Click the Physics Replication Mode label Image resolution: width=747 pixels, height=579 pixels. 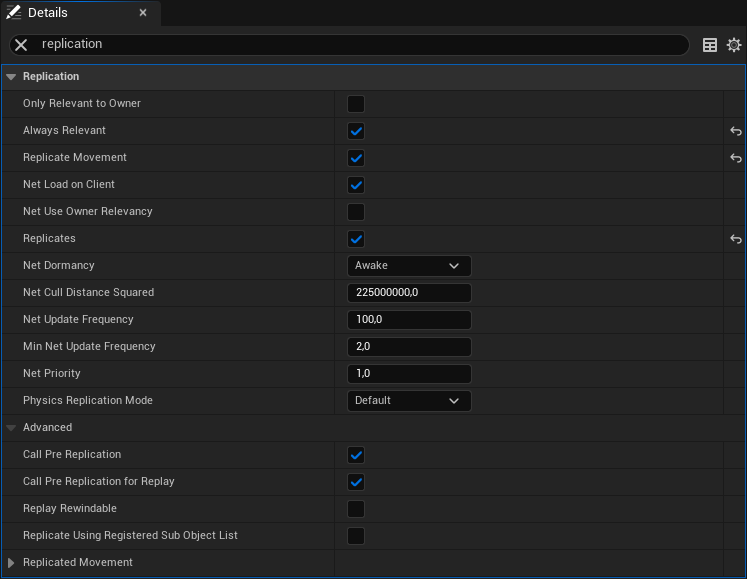(88, 400)
